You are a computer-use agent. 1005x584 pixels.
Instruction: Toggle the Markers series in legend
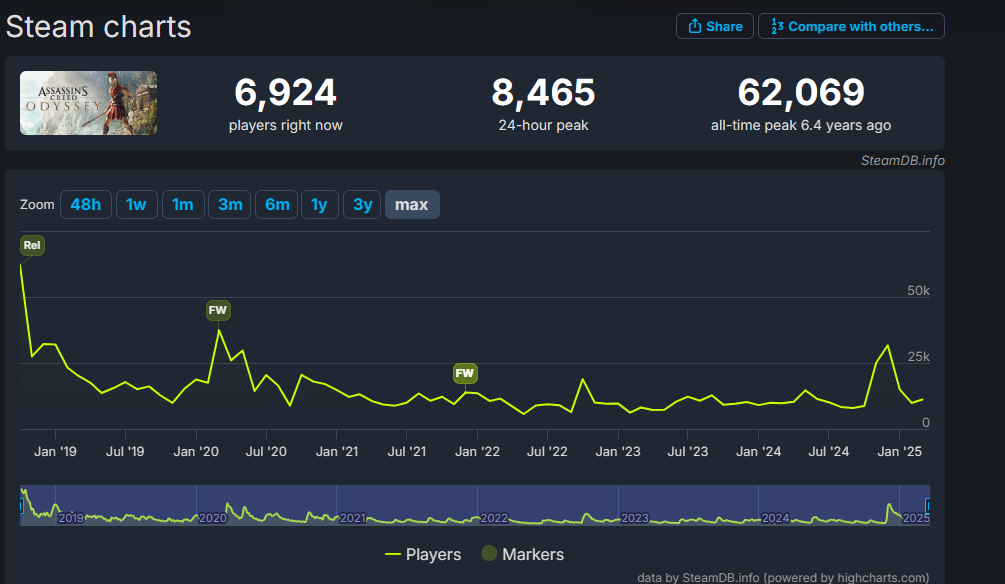pos(522,554)
